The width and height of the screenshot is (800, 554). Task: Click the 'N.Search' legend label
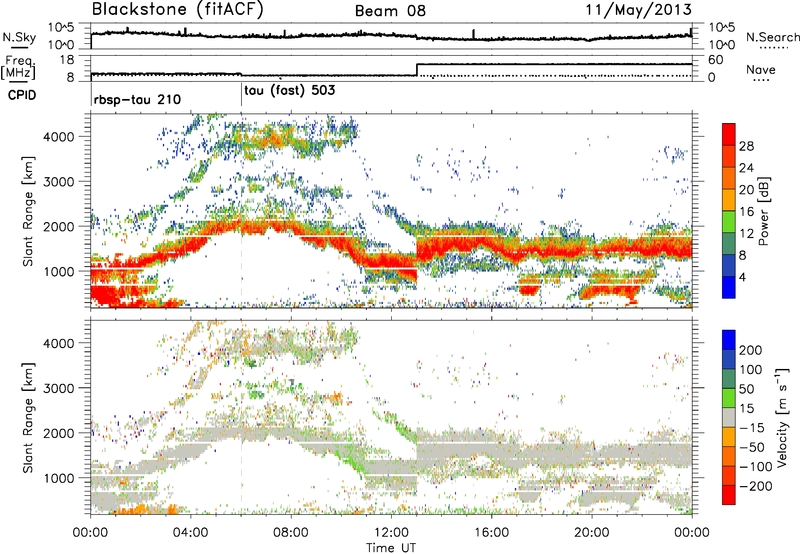pos(772,37)
